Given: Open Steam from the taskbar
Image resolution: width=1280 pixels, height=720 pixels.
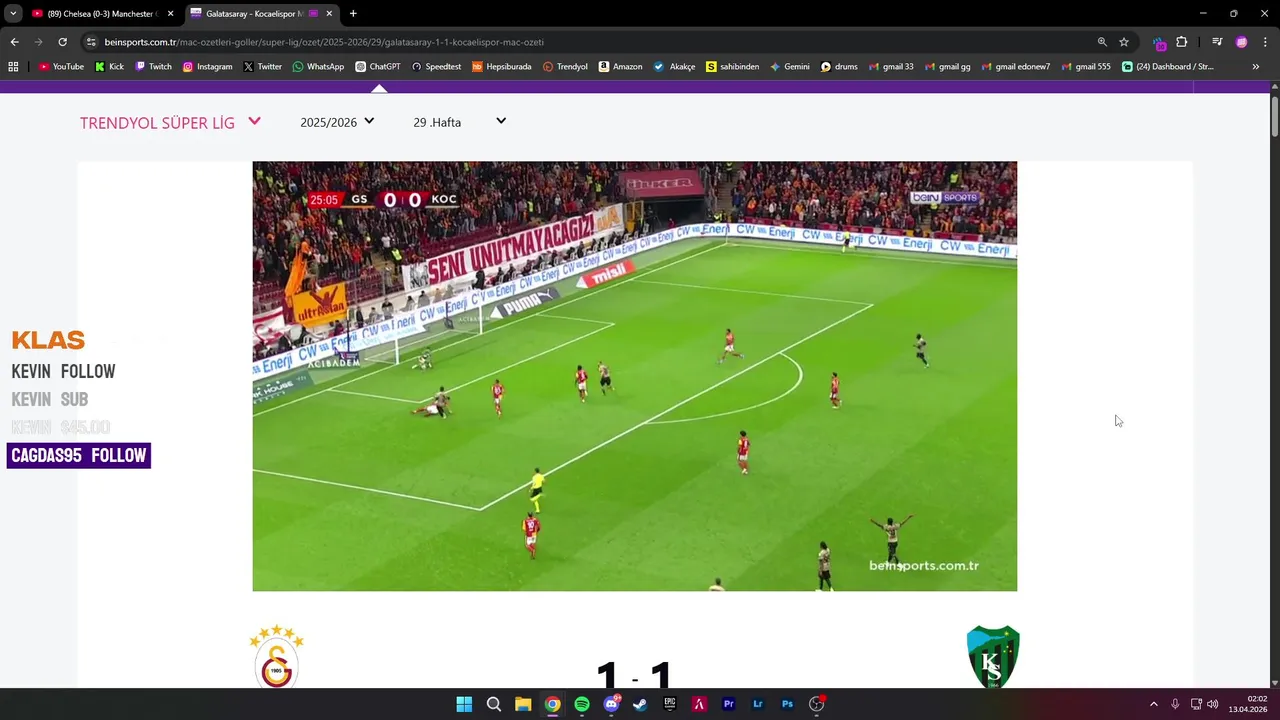Looking at the screenshot, I should pyautogui.click(x=640, y=704).
